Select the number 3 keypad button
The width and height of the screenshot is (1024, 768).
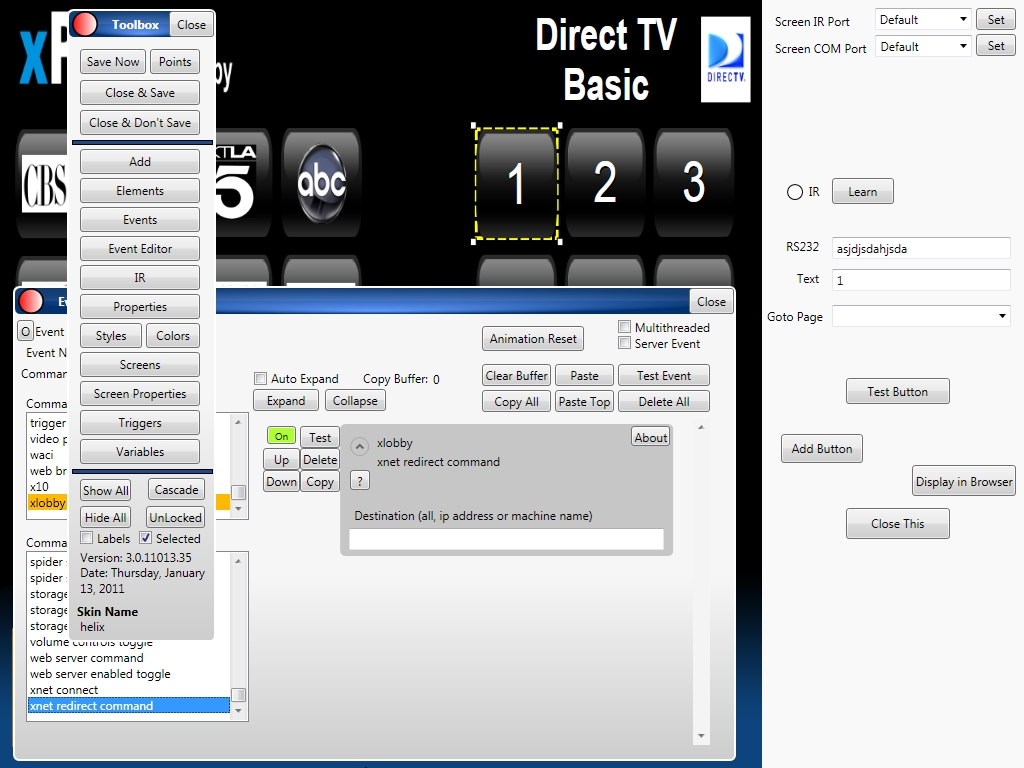[x=694, y=184]
